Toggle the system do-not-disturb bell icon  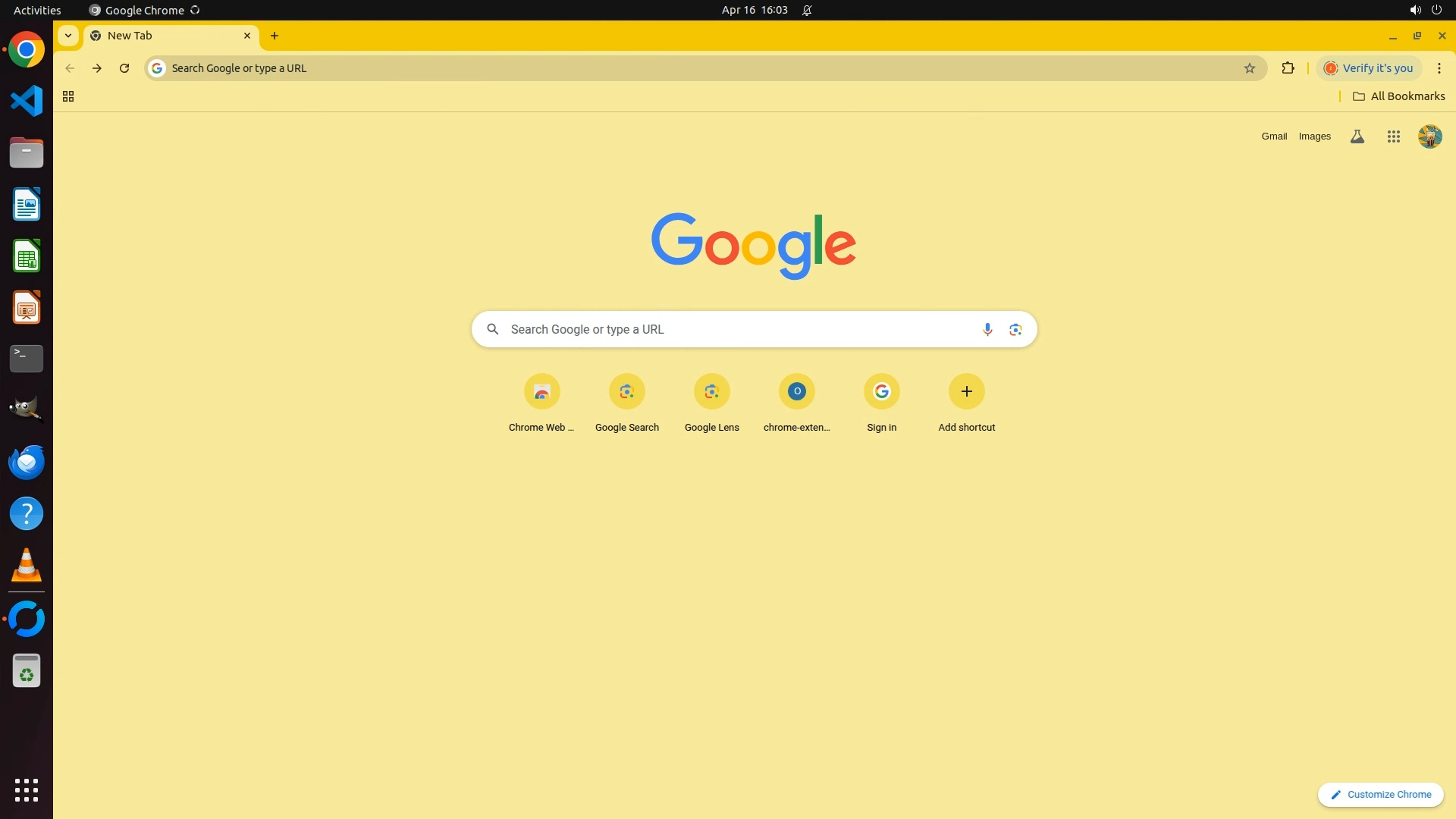tap(807, 11)
